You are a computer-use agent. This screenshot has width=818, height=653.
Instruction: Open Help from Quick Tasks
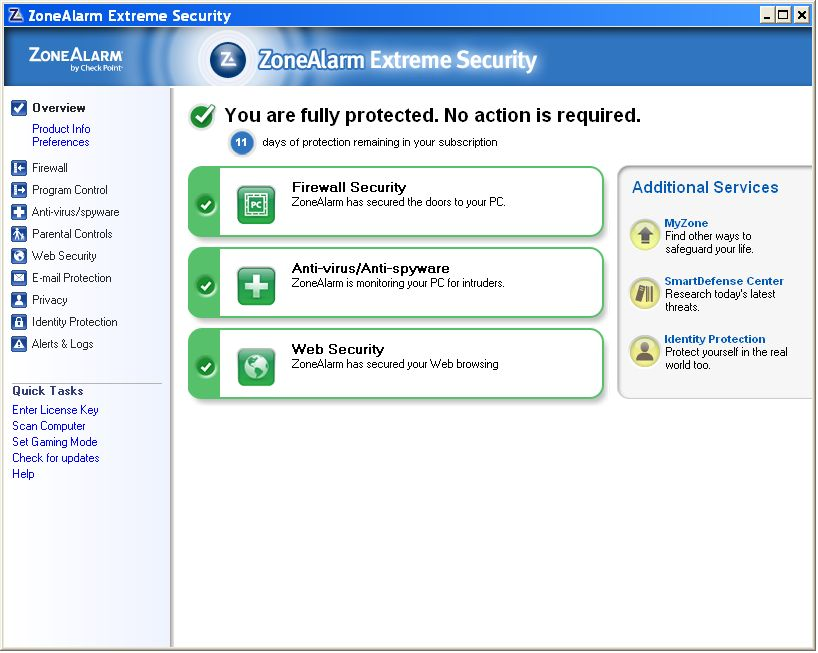[x=23, y=474]
